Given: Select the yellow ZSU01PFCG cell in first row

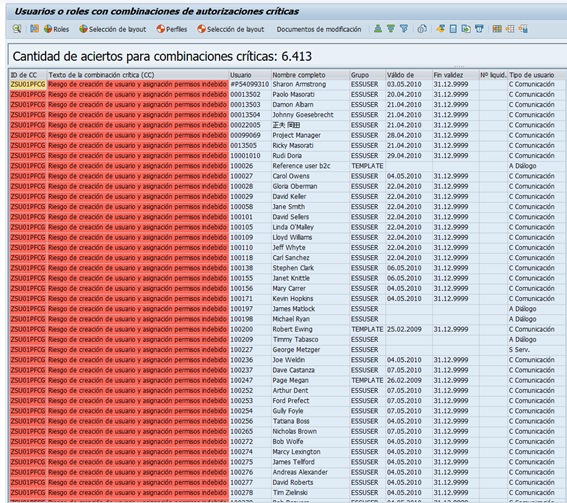Looking at the screenshot, I should [28, 84].
